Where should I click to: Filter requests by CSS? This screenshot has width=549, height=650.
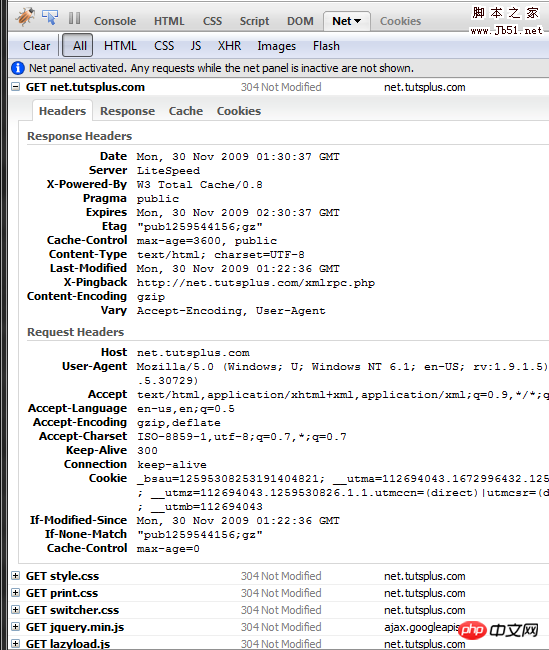coord(164,46)
